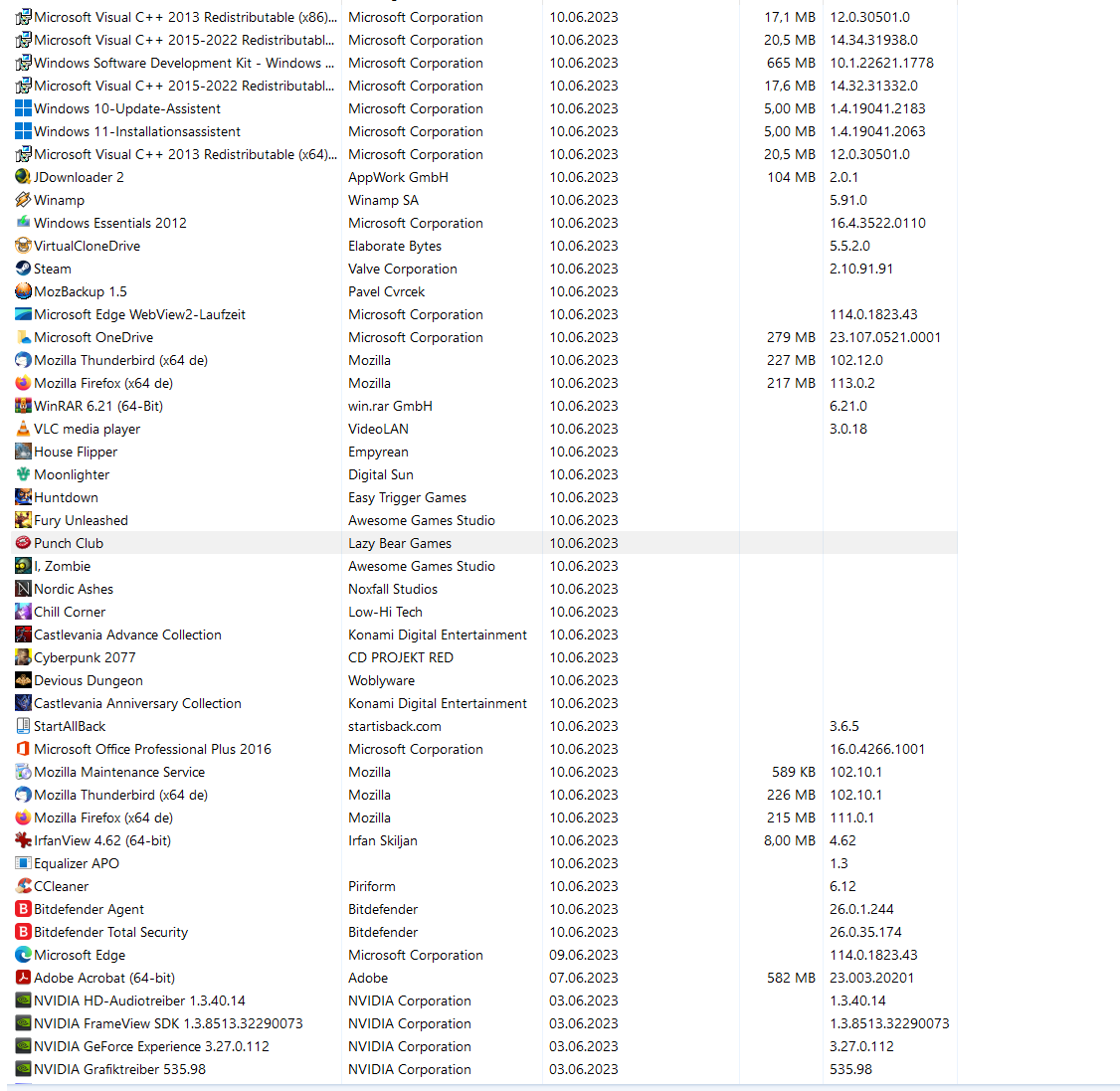Image resolution: width=1120 pixels, height=1091 pixels.
Task: Click the StartAllBack icon
Action: click(23, 725)
